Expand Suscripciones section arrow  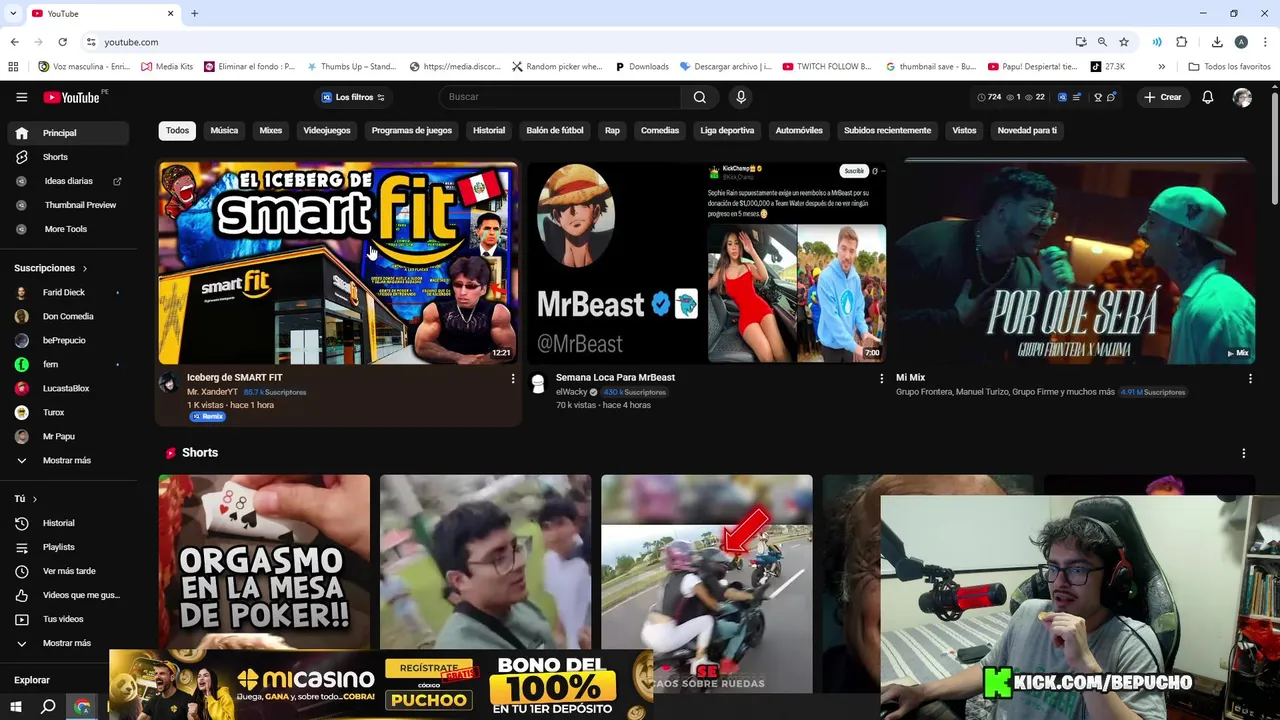[x=85, y=268]
